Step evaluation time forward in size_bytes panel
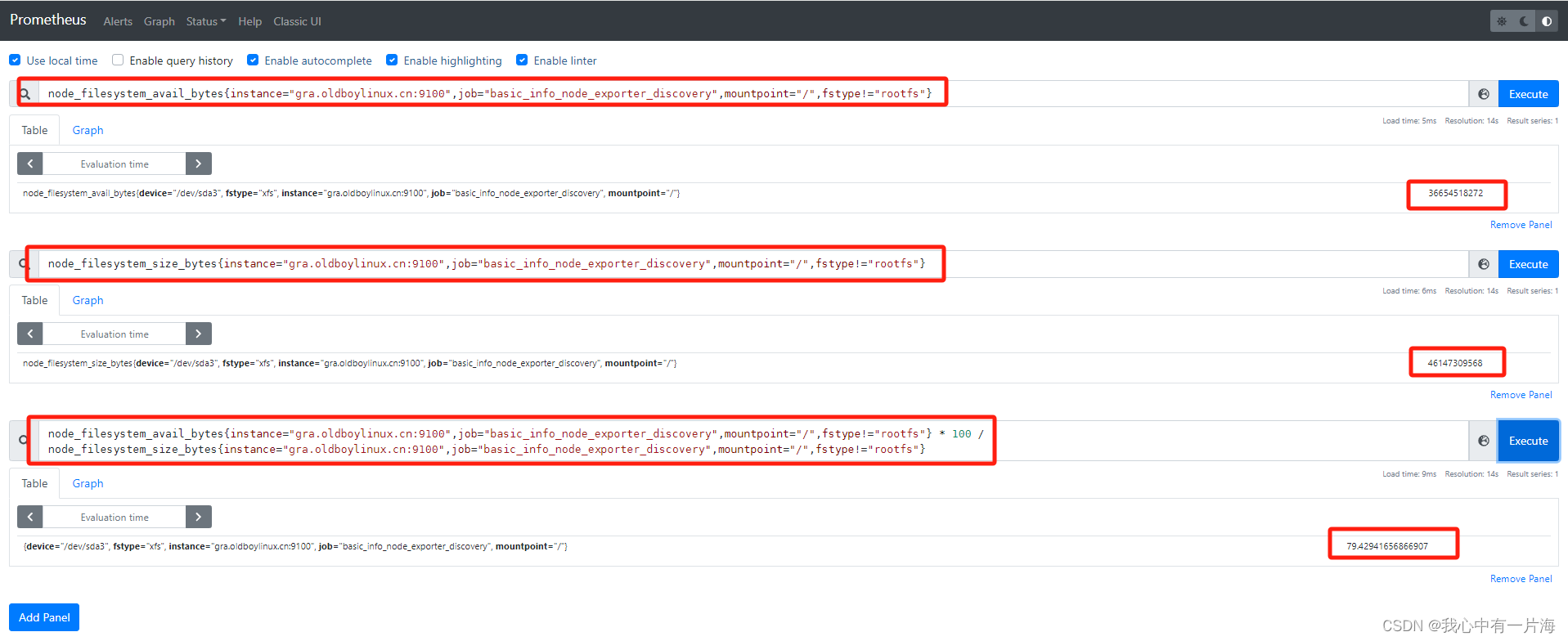The image size is (1568, 641). click(x=199, y=334)
